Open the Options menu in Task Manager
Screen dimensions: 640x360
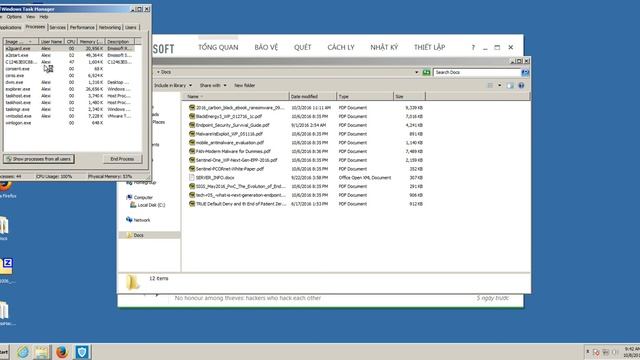coord(14,17)
